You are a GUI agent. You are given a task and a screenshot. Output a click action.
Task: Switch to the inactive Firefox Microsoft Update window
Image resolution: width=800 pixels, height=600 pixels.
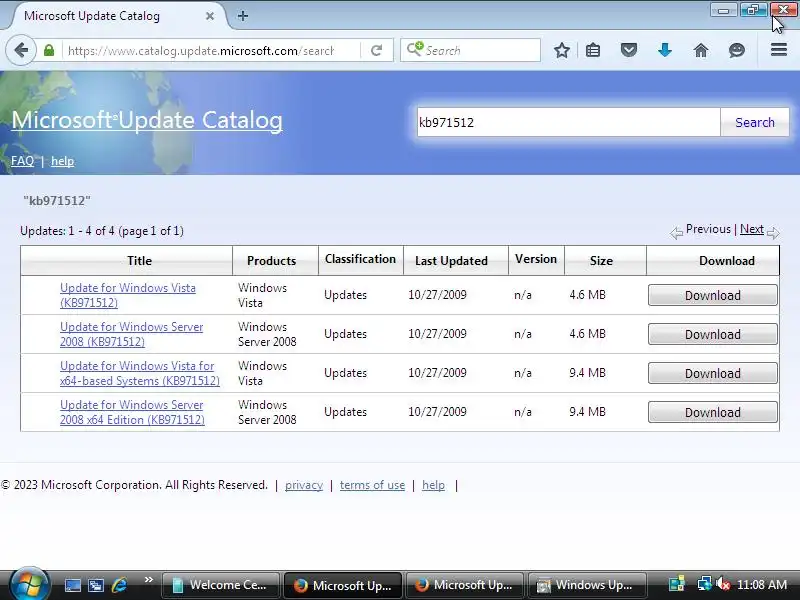(x=464, y=585)
